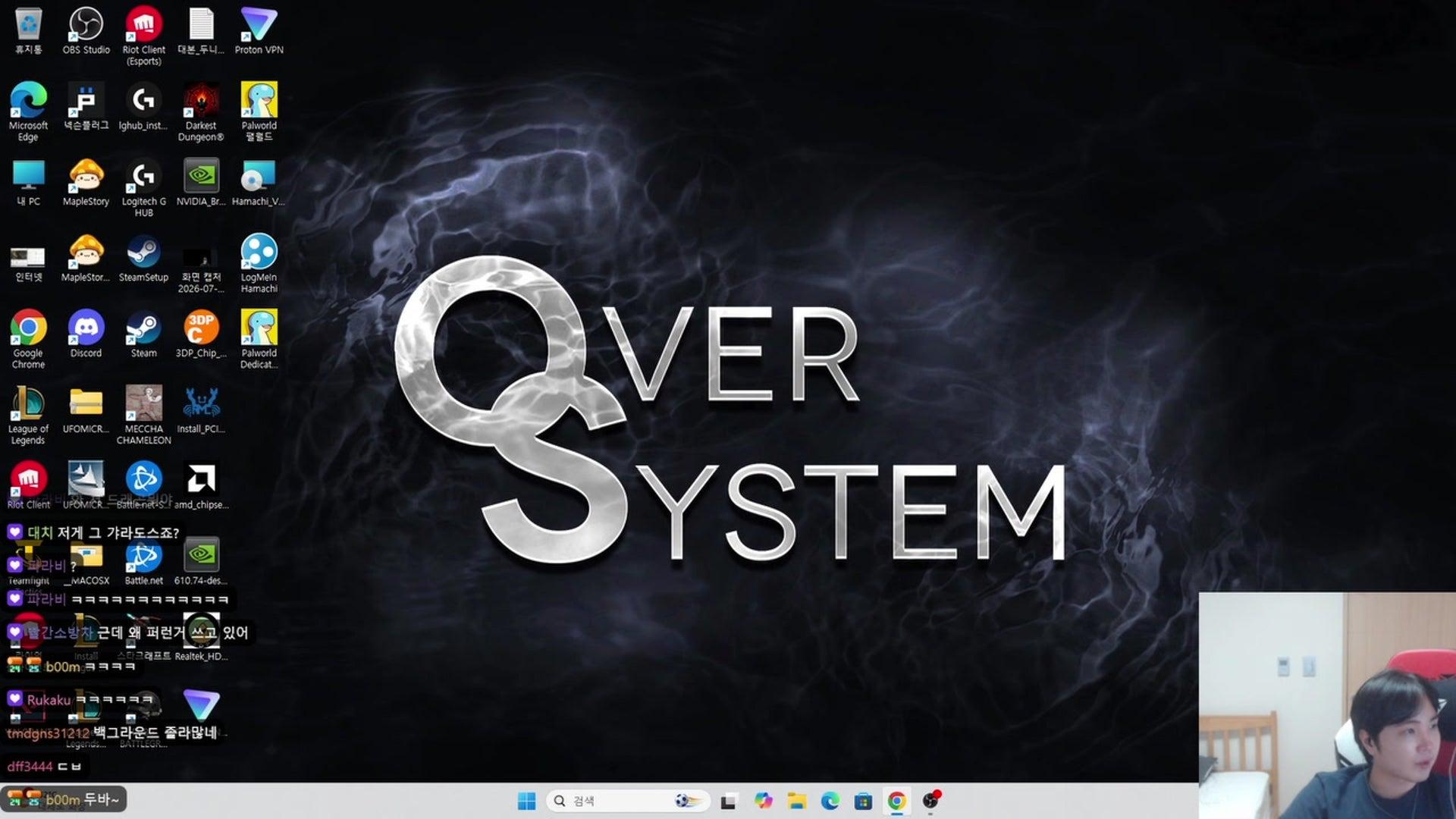Open Microsoft Store from the taskbar
The width and height of the screenshot is (1456, 819).
coord(863,801)
